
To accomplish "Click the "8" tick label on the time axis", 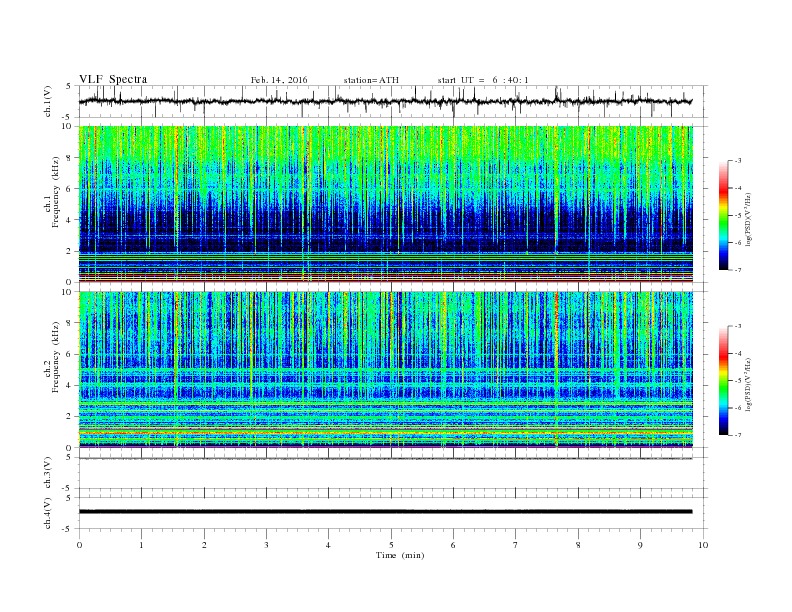I will tap(578, 545).
